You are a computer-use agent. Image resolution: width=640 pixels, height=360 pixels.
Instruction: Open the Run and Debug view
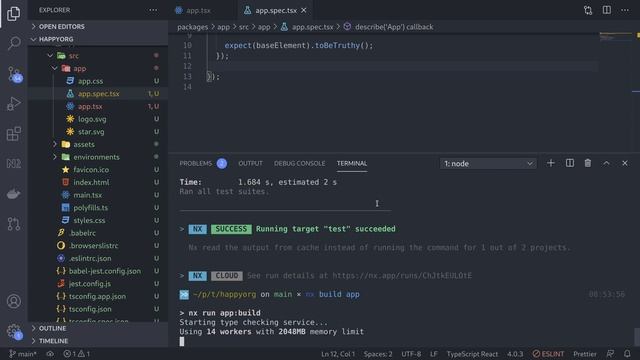(13, 104)
